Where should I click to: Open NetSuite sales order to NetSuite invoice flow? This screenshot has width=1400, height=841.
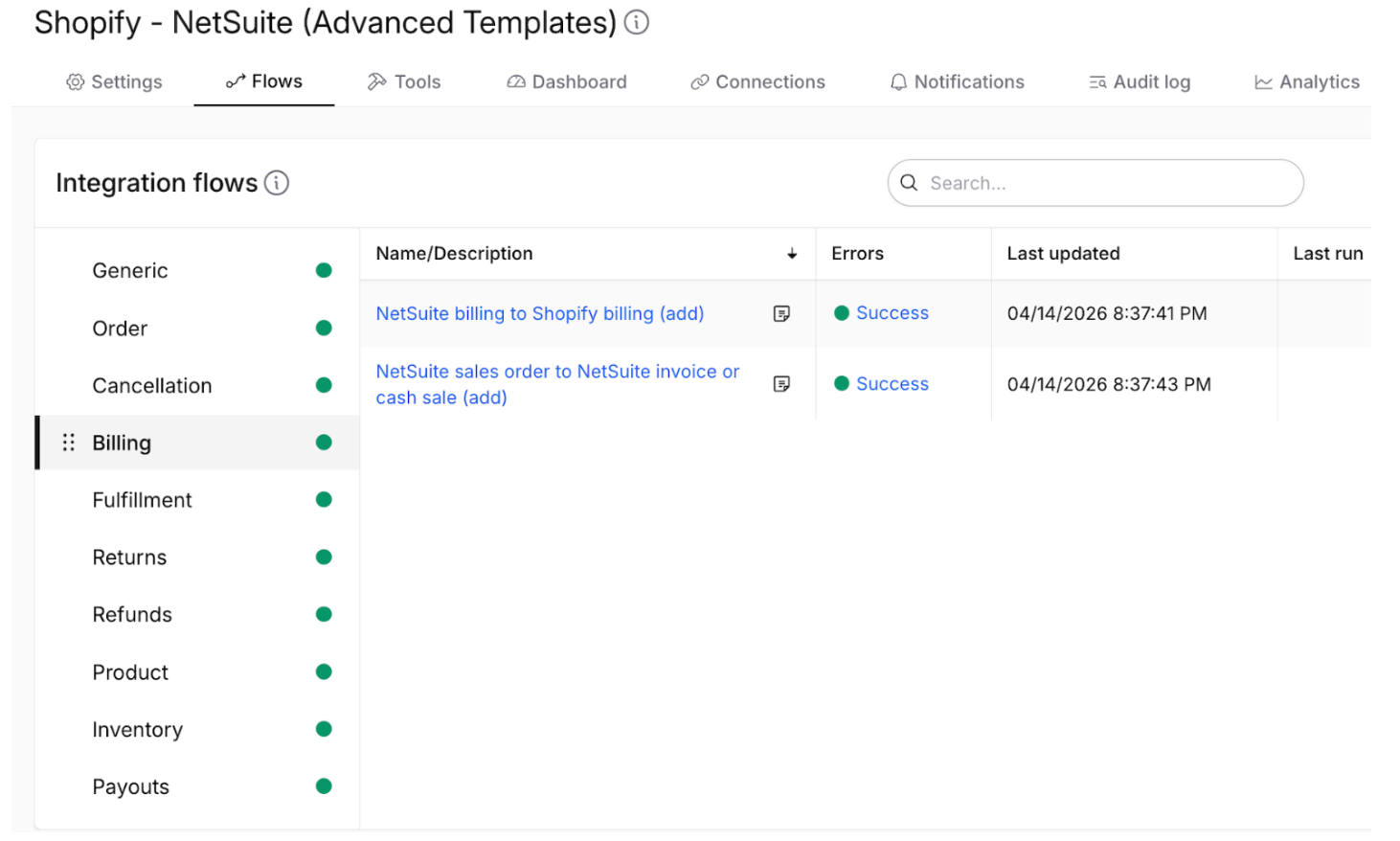557,384
